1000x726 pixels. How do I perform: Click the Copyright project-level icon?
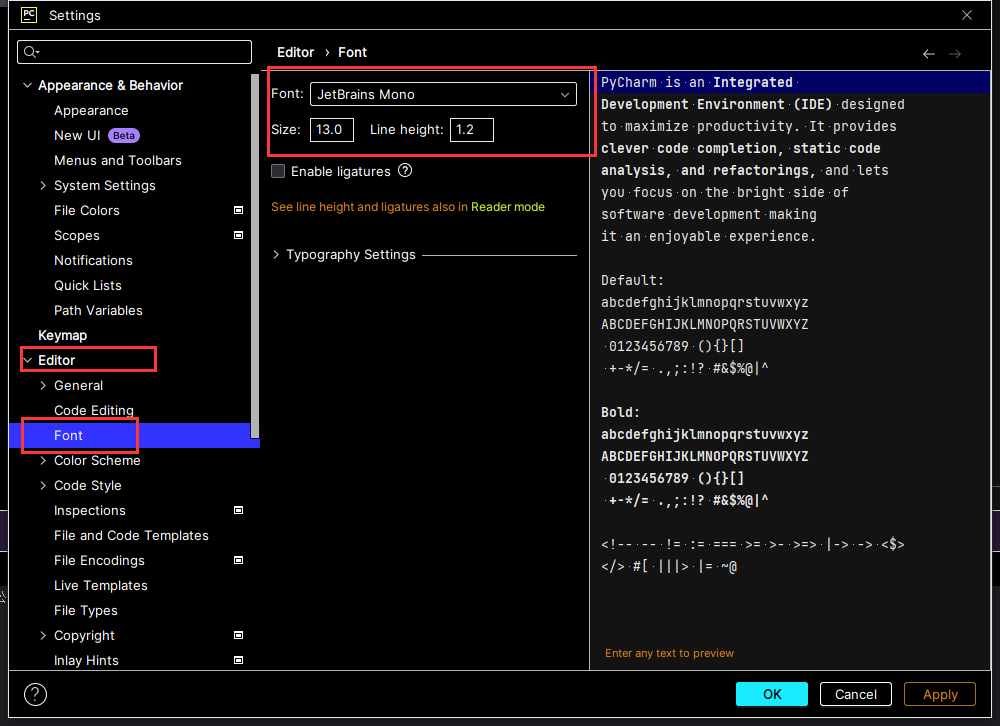(239, 635)
